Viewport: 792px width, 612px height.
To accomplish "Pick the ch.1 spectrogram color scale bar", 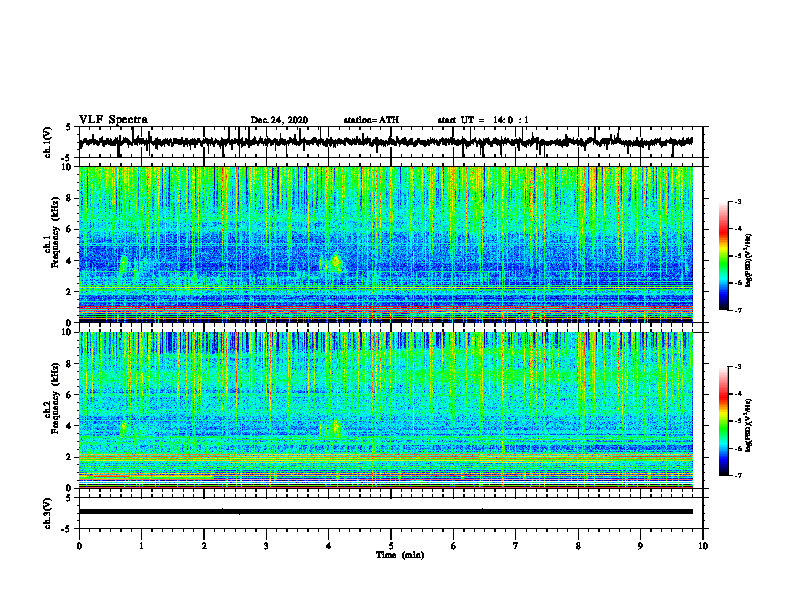I will point(723,256).
